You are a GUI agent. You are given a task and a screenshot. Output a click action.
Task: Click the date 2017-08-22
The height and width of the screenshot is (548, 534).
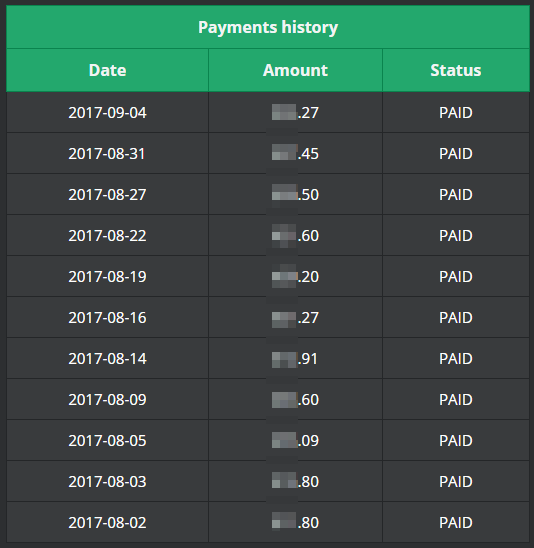[107, 236]
